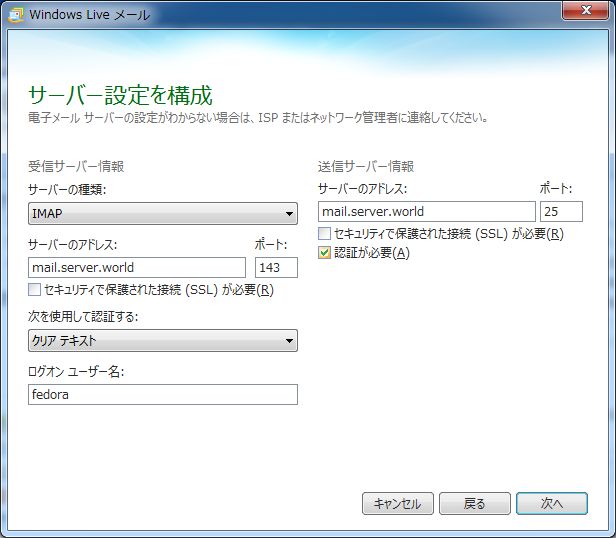616x538 pixels.
Task: Click the 受信サーバー情報 section label
Action: [x=76, y=166]
